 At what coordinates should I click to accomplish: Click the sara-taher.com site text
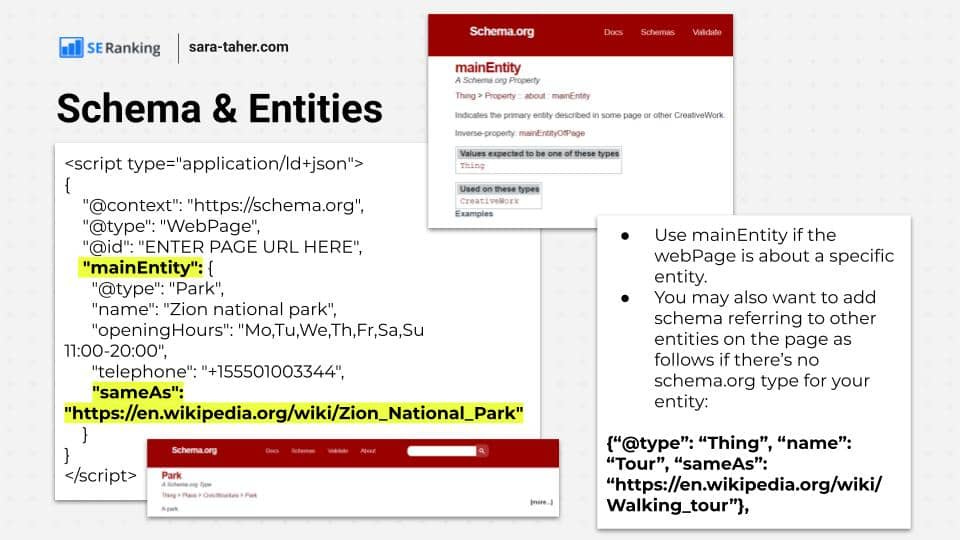click(x=238, y=47)
